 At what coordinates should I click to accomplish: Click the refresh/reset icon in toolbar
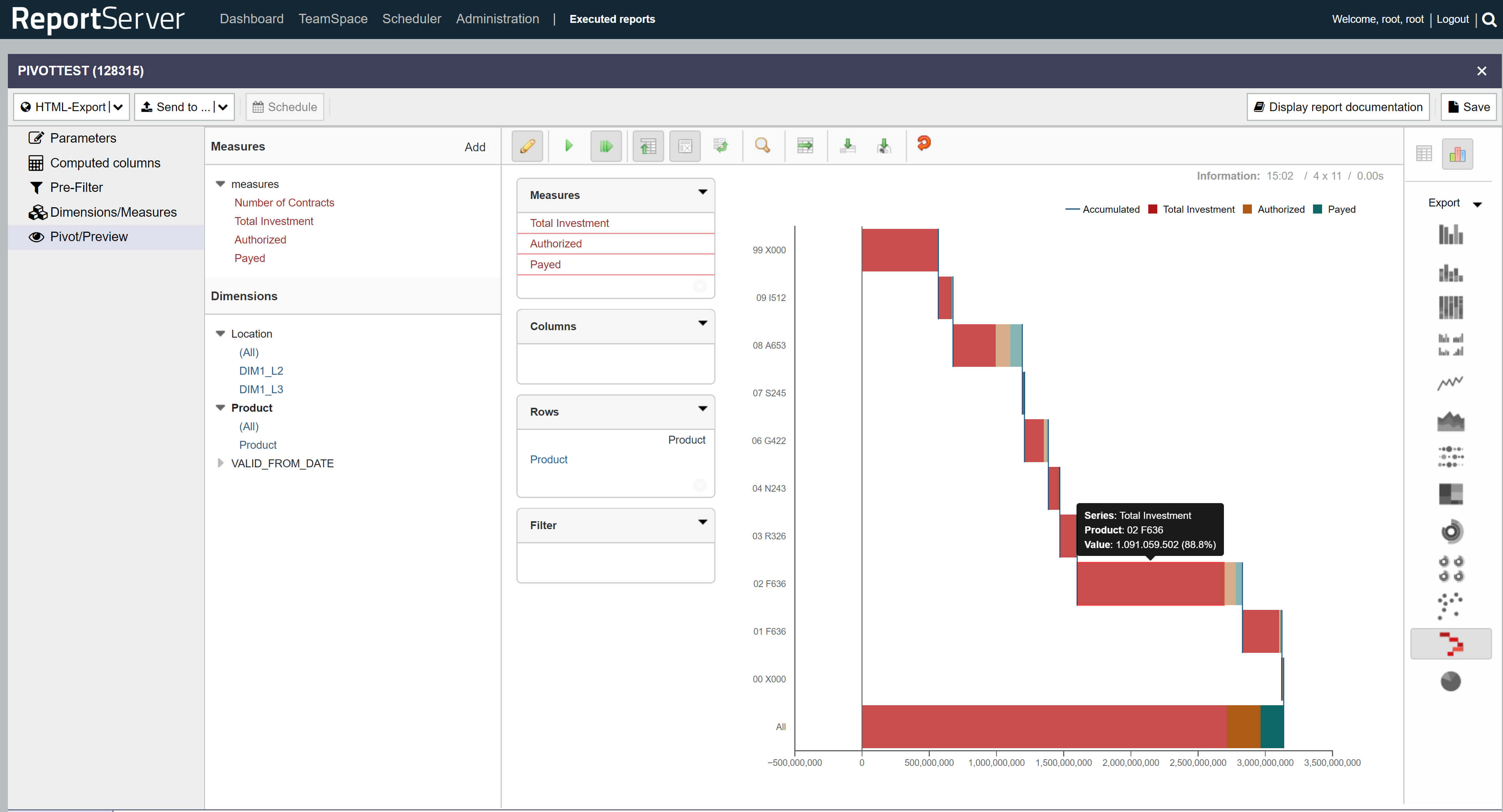coord(922,144)
